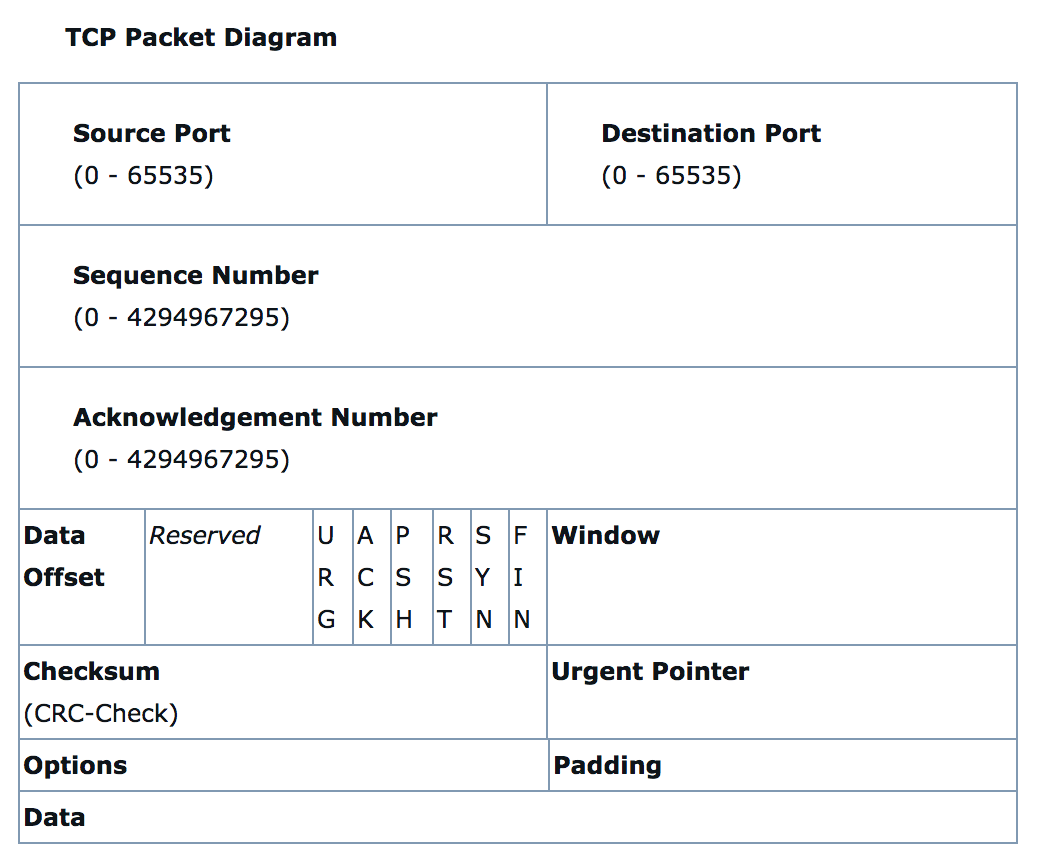Image resolution: width=1040 pixels, height=866 pixels.
Task: Select the RST flag column
Action: point(445,578)
